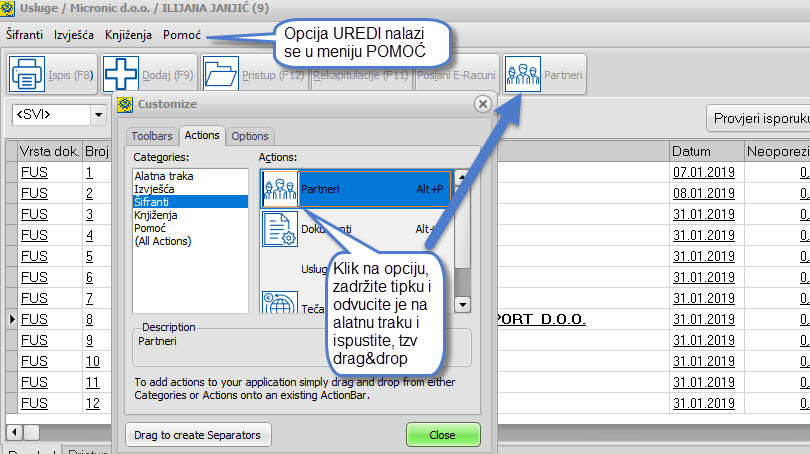Click the Dodaj (F9) plus icon
The height and width of the screenshot is (454, 810).
pos(122,75)
